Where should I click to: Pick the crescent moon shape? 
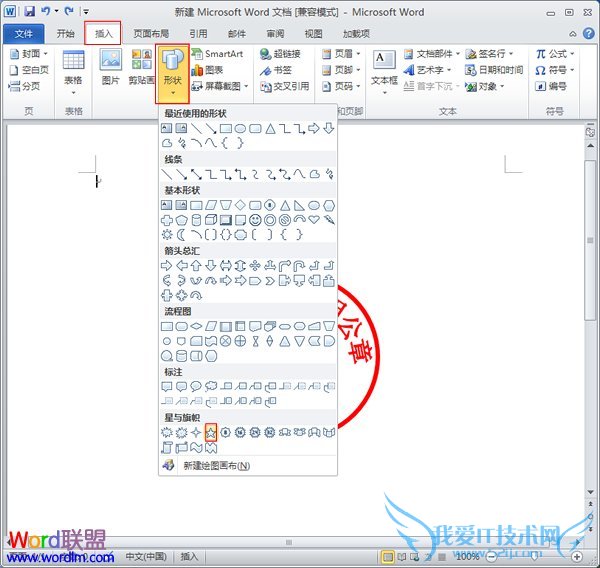pyautogui.click(x=181, y=234)
